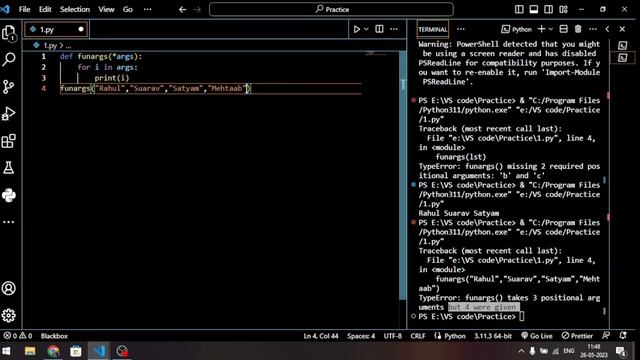Screen dimensions: 640x360
Task: Show more panel tabs
Action: click(x=461, y=29)
